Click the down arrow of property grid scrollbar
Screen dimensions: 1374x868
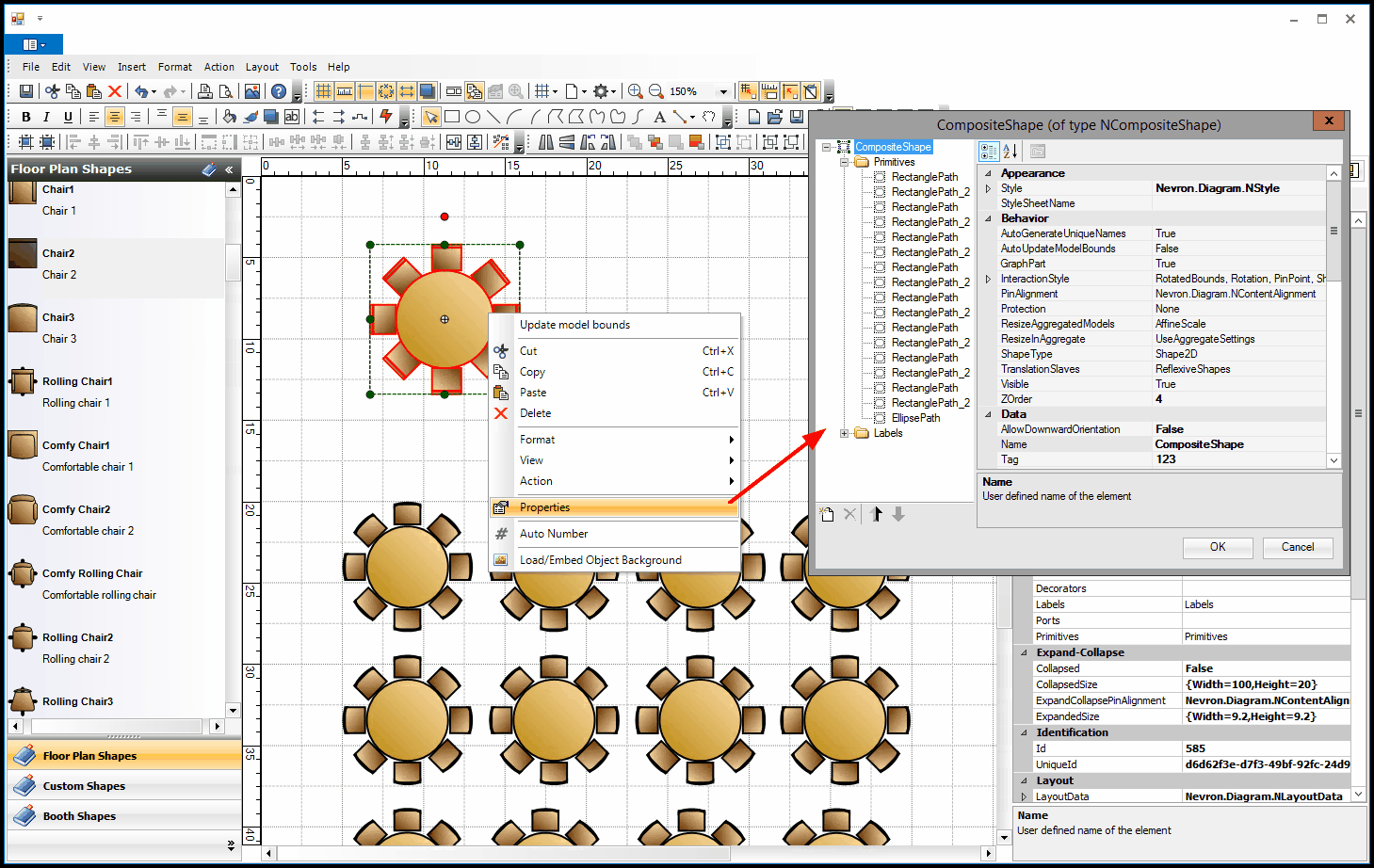(x=1334, y=460)
